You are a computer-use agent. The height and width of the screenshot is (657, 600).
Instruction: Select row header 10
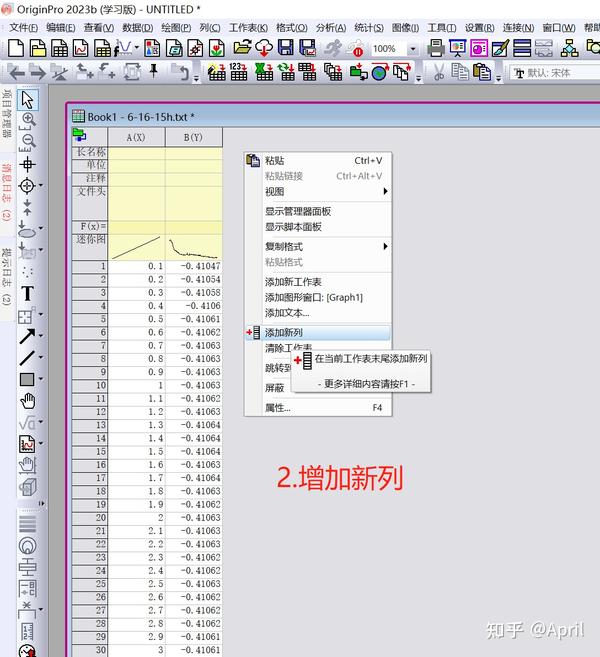[x=90, y=385]
